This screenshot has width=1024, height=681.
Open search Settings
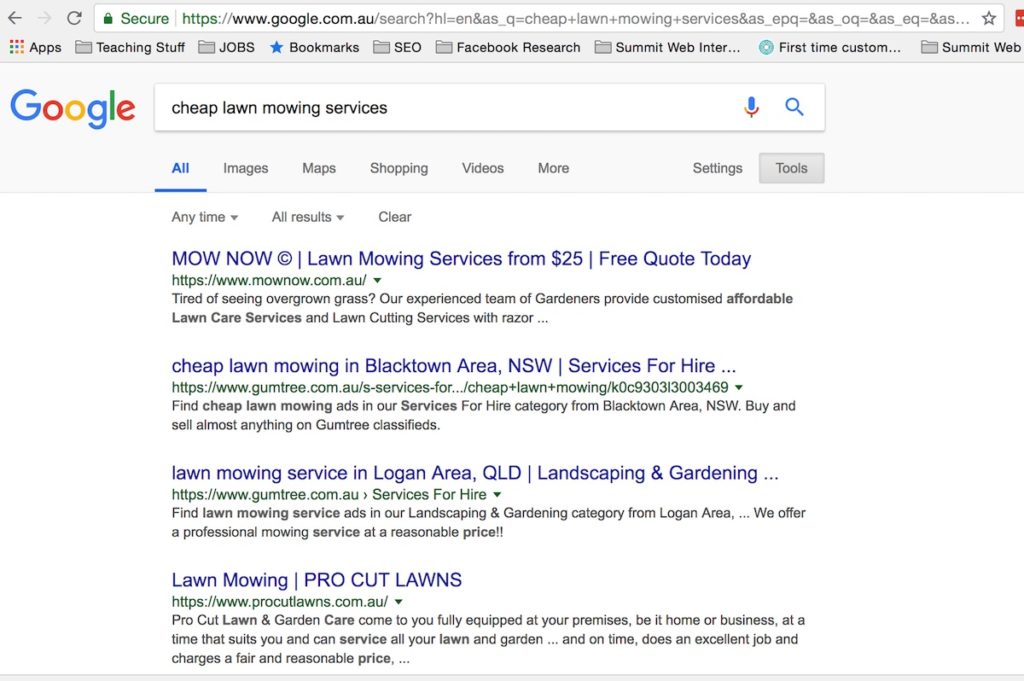[717, 168]
